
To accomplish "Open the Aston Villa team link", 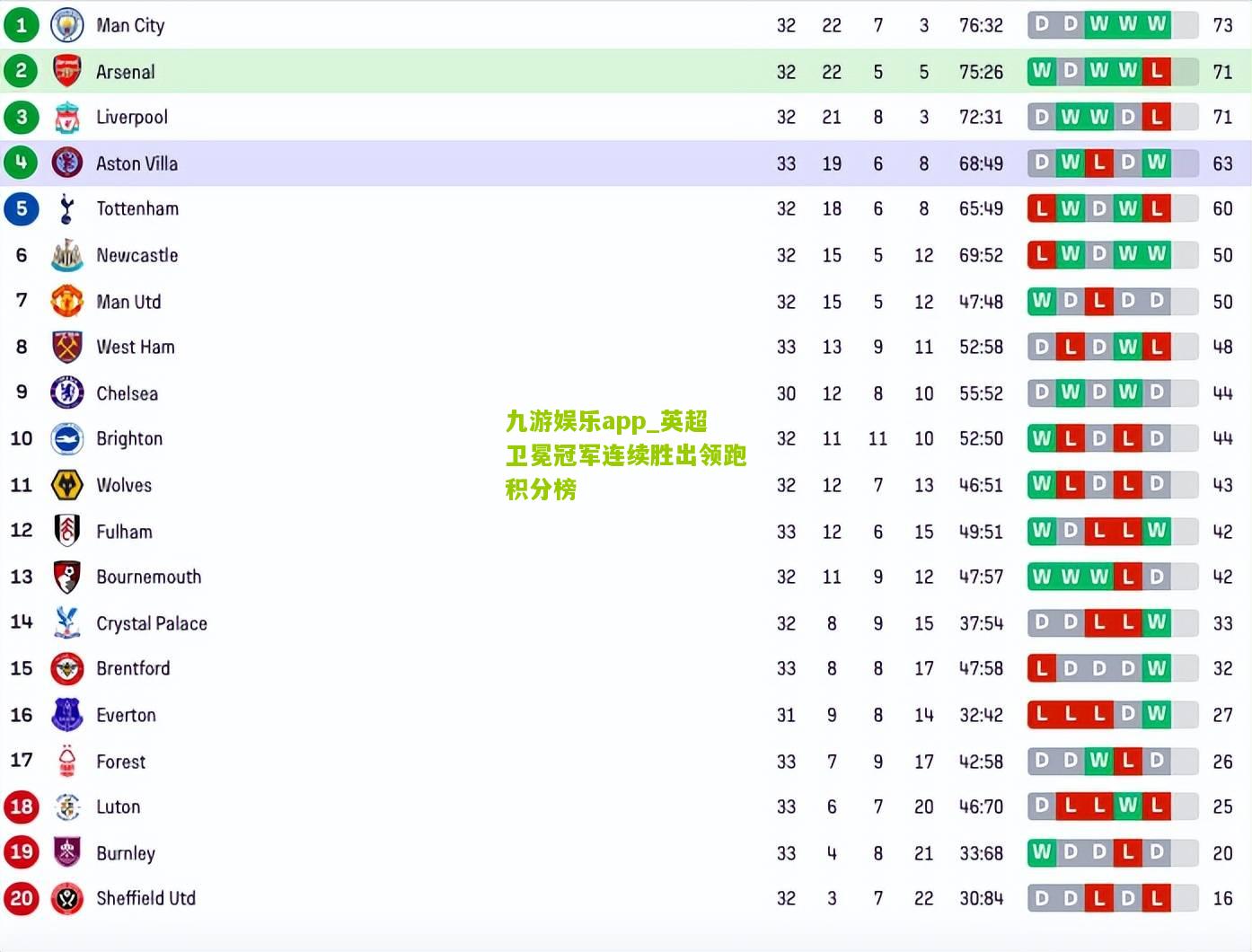I will (137, 163).
